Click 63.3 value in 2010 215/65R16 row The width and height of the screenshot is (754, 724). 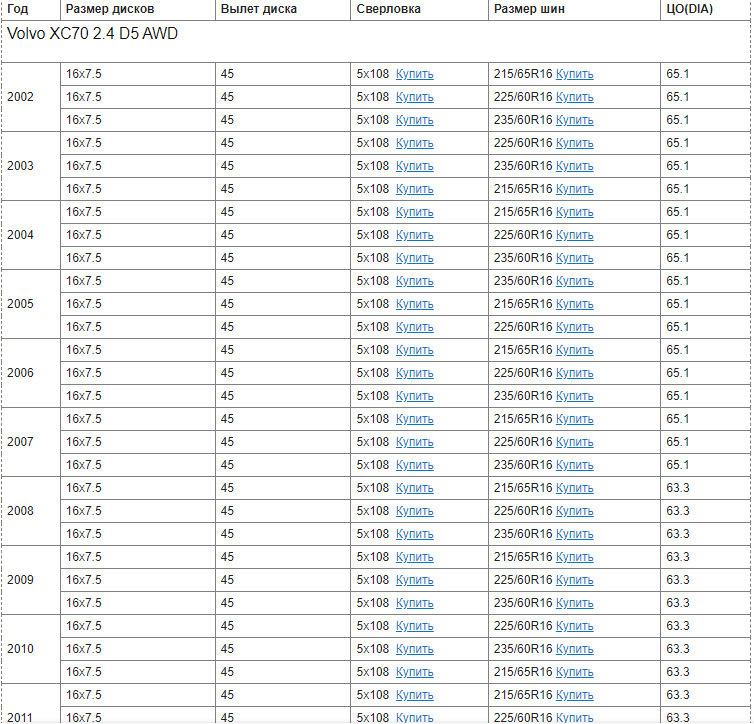pyautogui.click(x=678, y=672)
